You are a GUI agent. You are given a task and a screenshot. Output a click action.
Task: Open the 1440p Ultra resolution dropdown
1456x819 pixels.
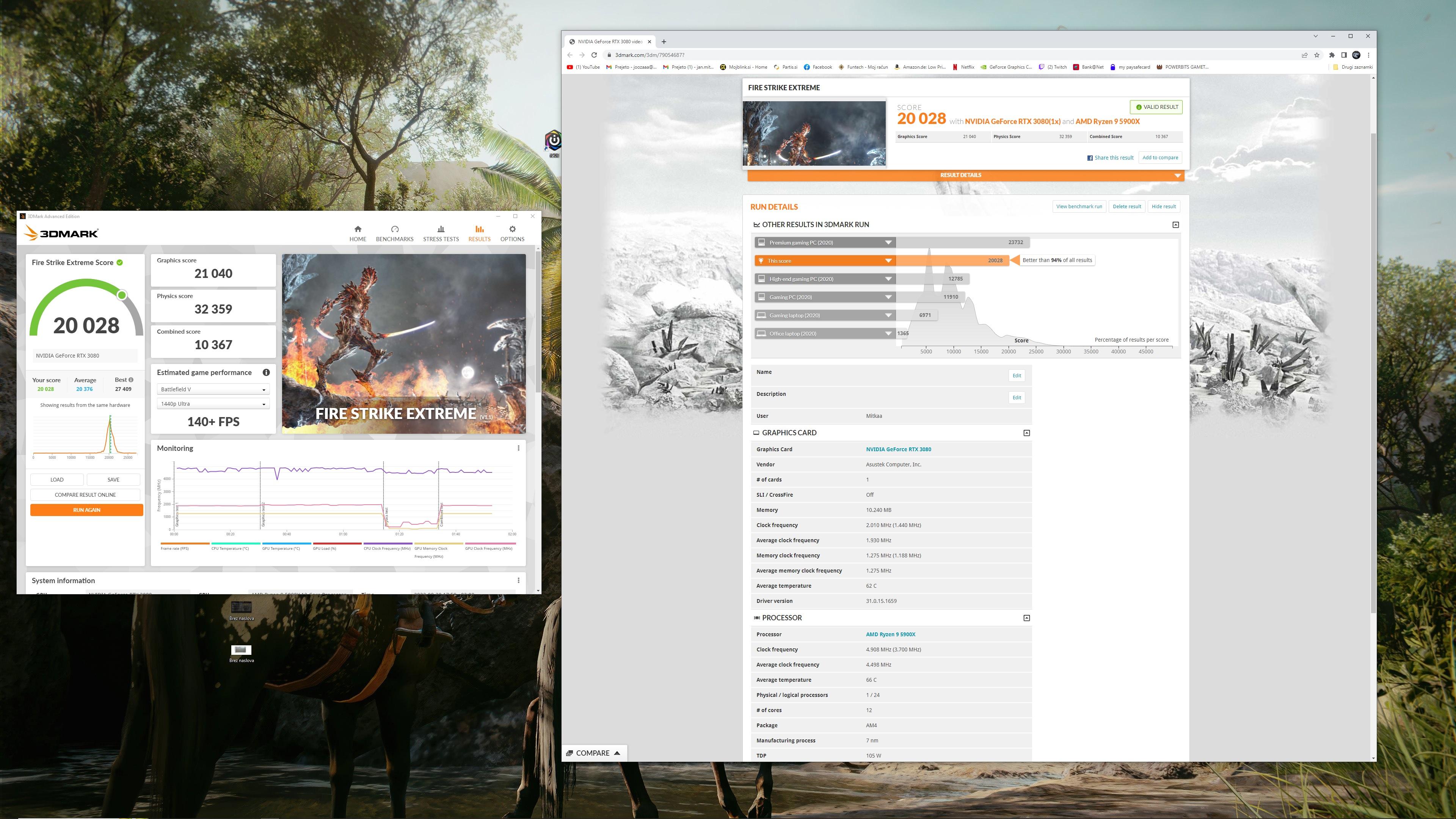(213, 404)
